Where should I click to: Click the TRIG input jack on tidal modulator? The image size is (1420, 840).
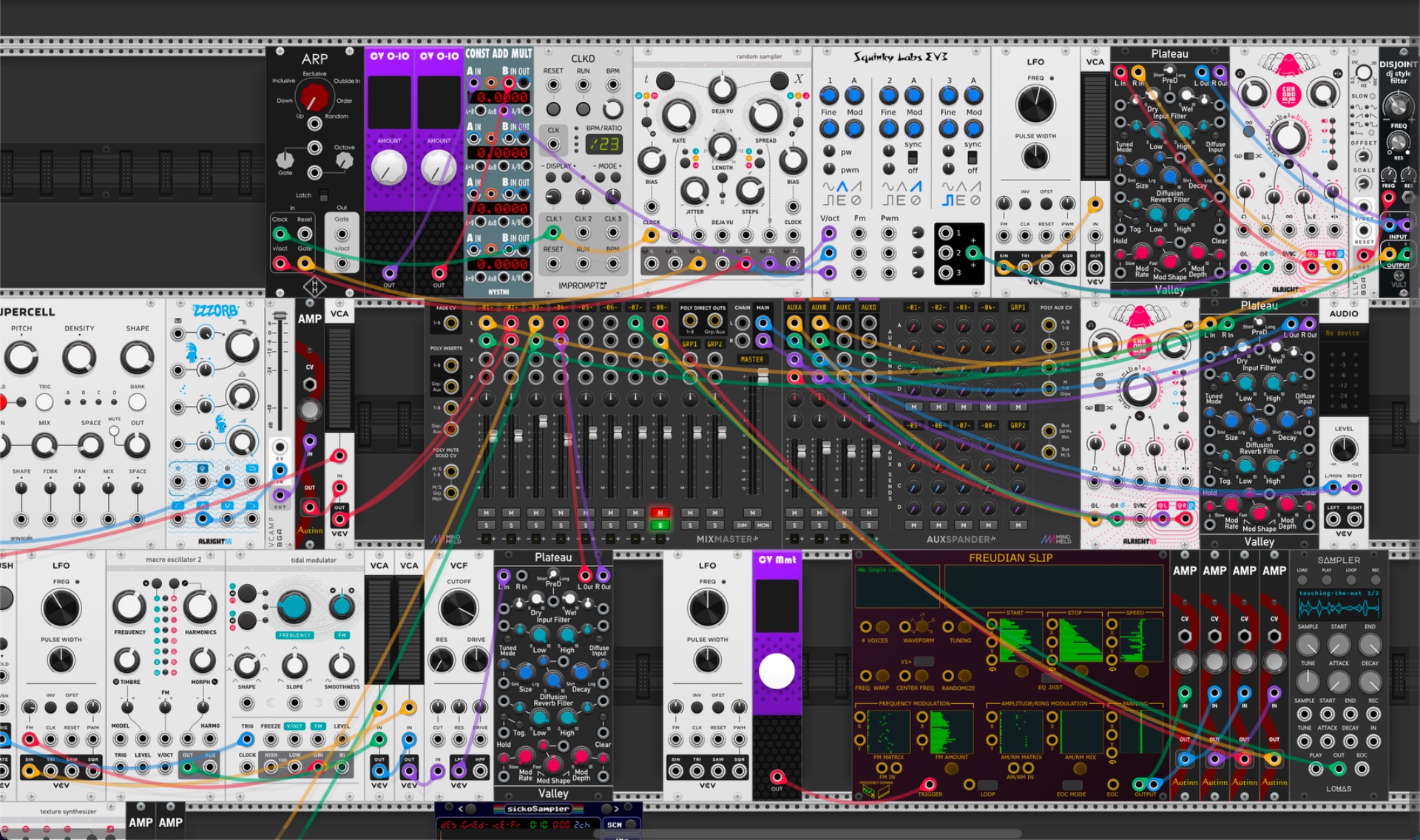pyautogui.click(x=247, y=739)
